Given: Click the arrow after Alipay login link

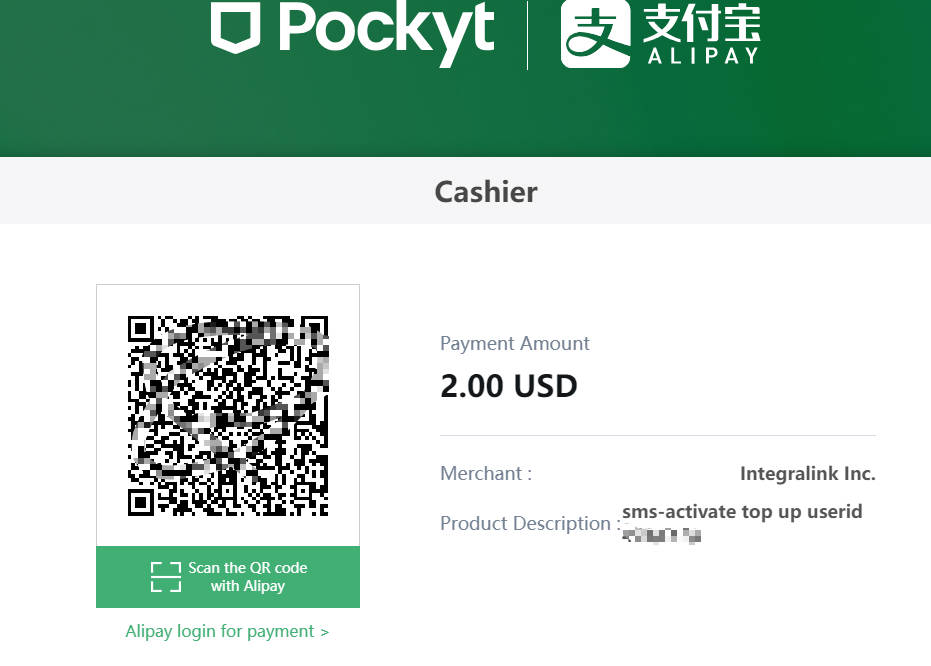Looking at the screenshot, I should coord(324,632).
